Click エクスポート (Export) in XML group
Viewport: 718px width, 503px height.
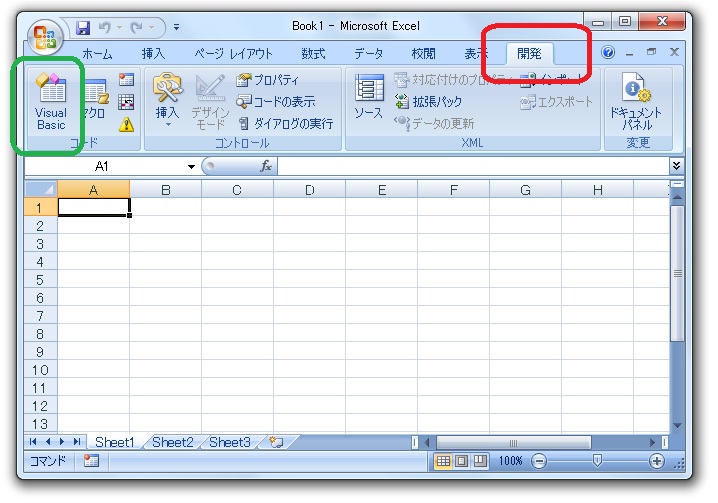pyautogui.click(x=556, y=102)
